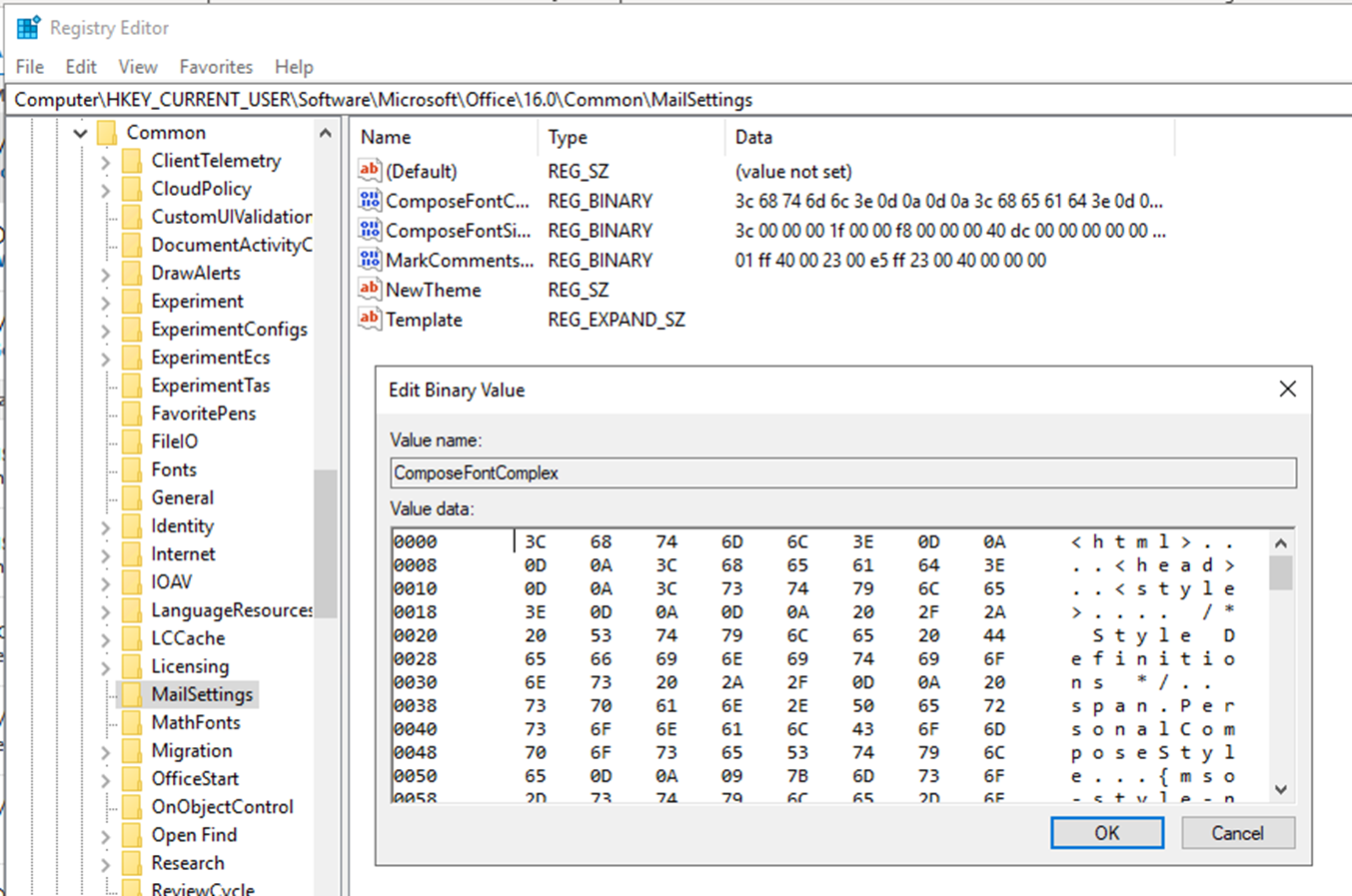Screen dimensions: 1352x896
Task: Click the IOAV folder icon
Action: [x=132, y=581]
